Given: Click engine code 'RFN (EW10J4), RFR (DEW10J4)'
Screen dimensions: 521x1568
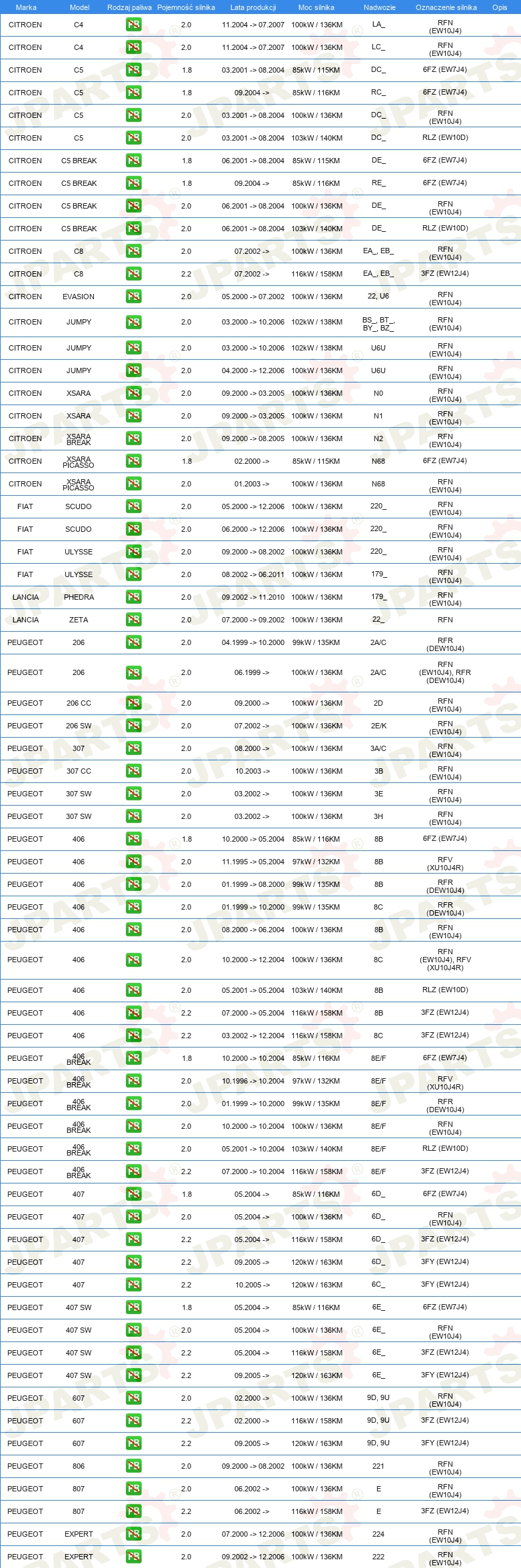Looking at the screenshot, I should 445,672.
